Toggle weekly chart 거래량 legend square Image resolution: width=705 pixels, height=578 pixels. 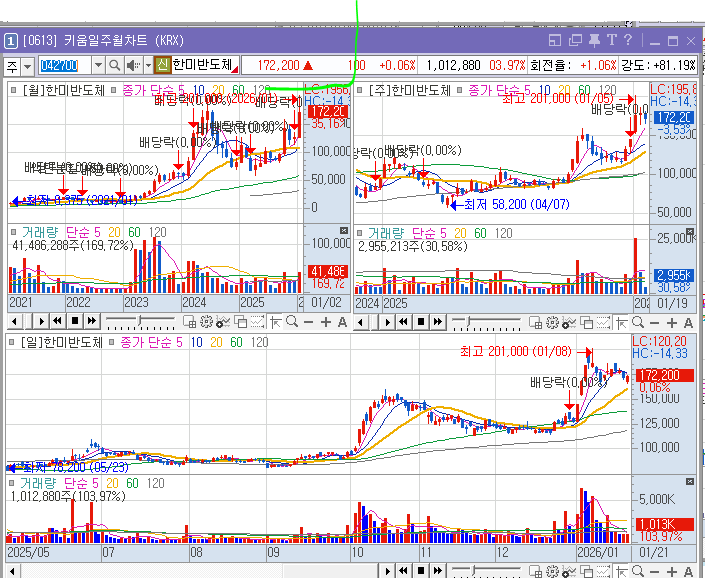coord(360,233)
